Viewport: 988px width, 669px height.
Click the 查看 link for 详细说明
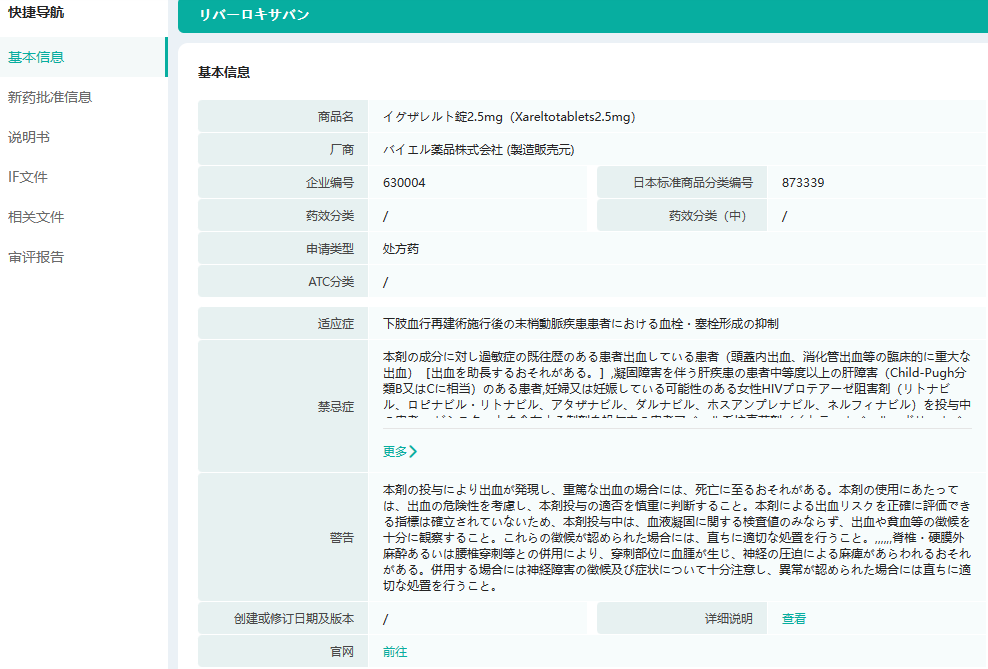point(794,619)
